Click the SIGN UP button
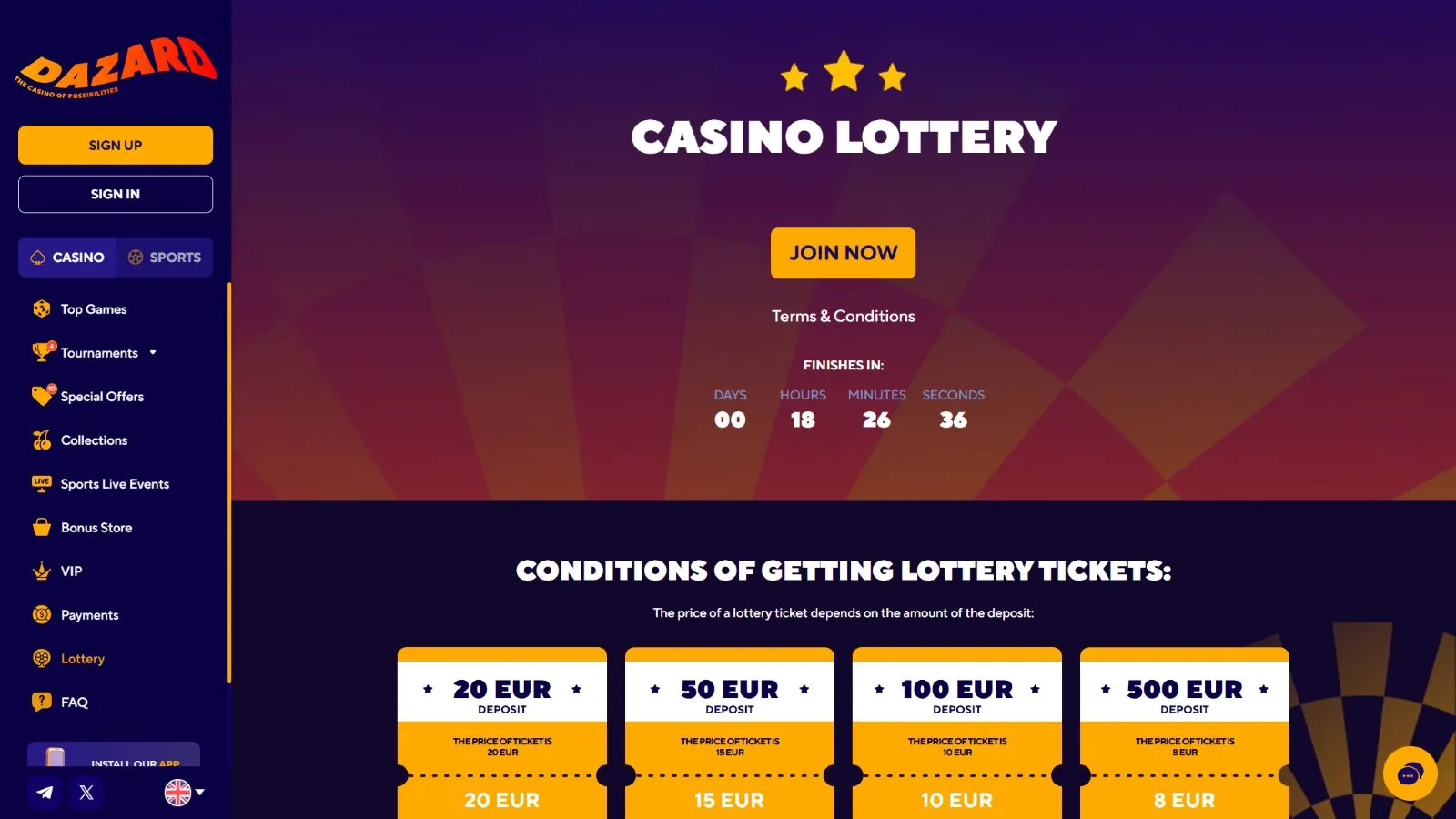 click(116, 146)
